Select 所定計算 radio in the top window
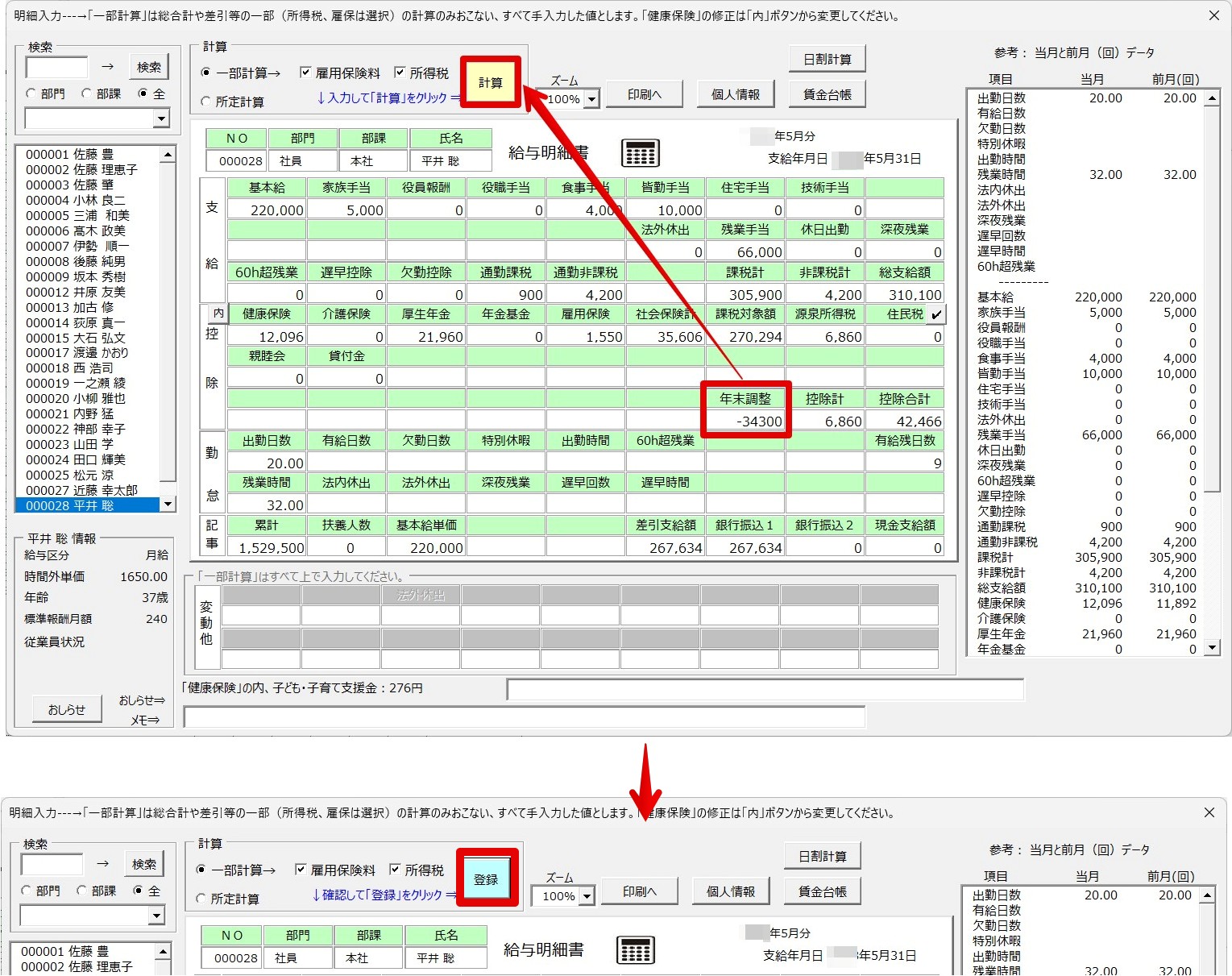 pos(205,102)
